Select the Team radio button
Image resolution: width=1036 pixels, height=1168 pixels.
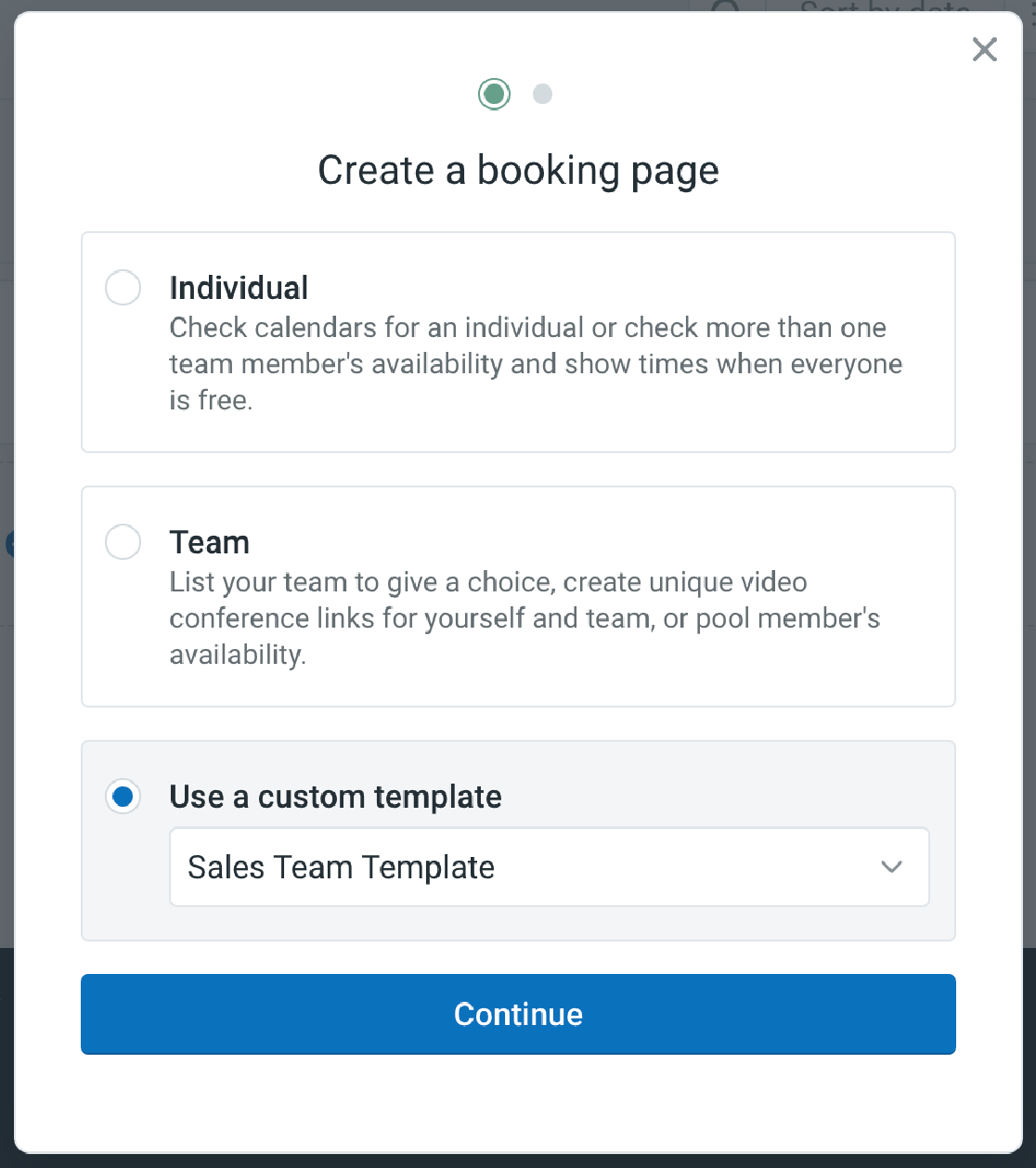click(x=122, y=542)
